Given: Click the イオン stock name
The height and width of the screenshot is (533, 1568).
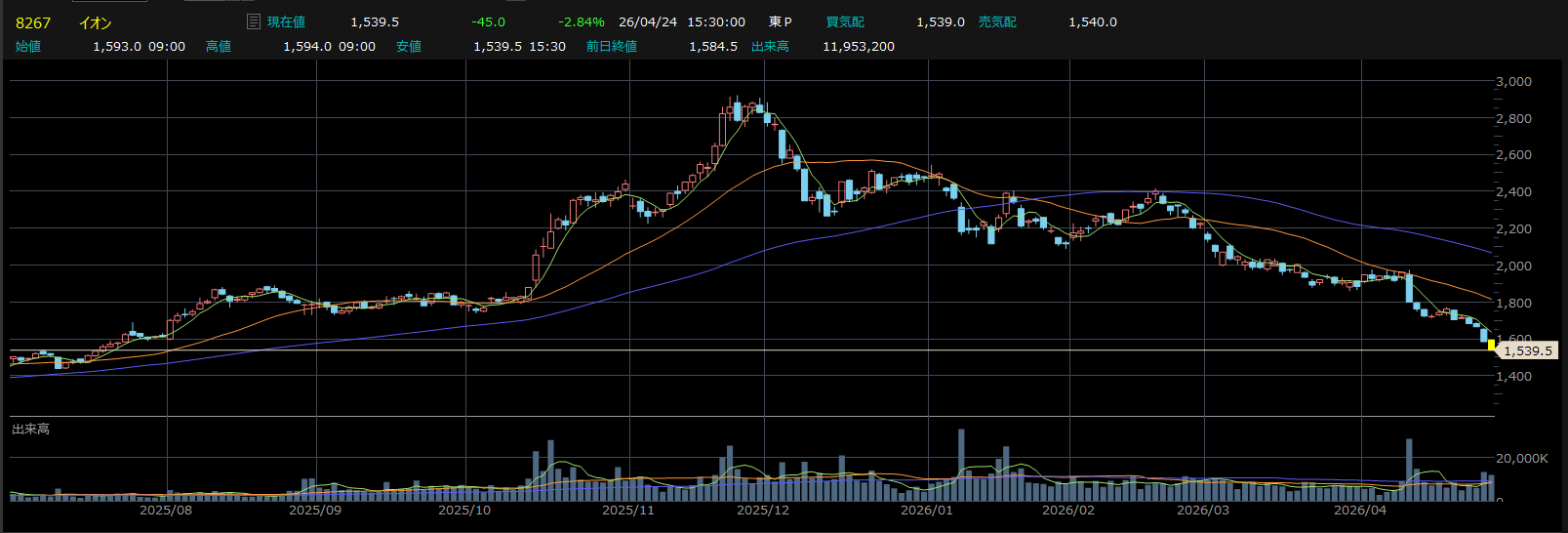Looking at the screenshot, I should (95, 22).
